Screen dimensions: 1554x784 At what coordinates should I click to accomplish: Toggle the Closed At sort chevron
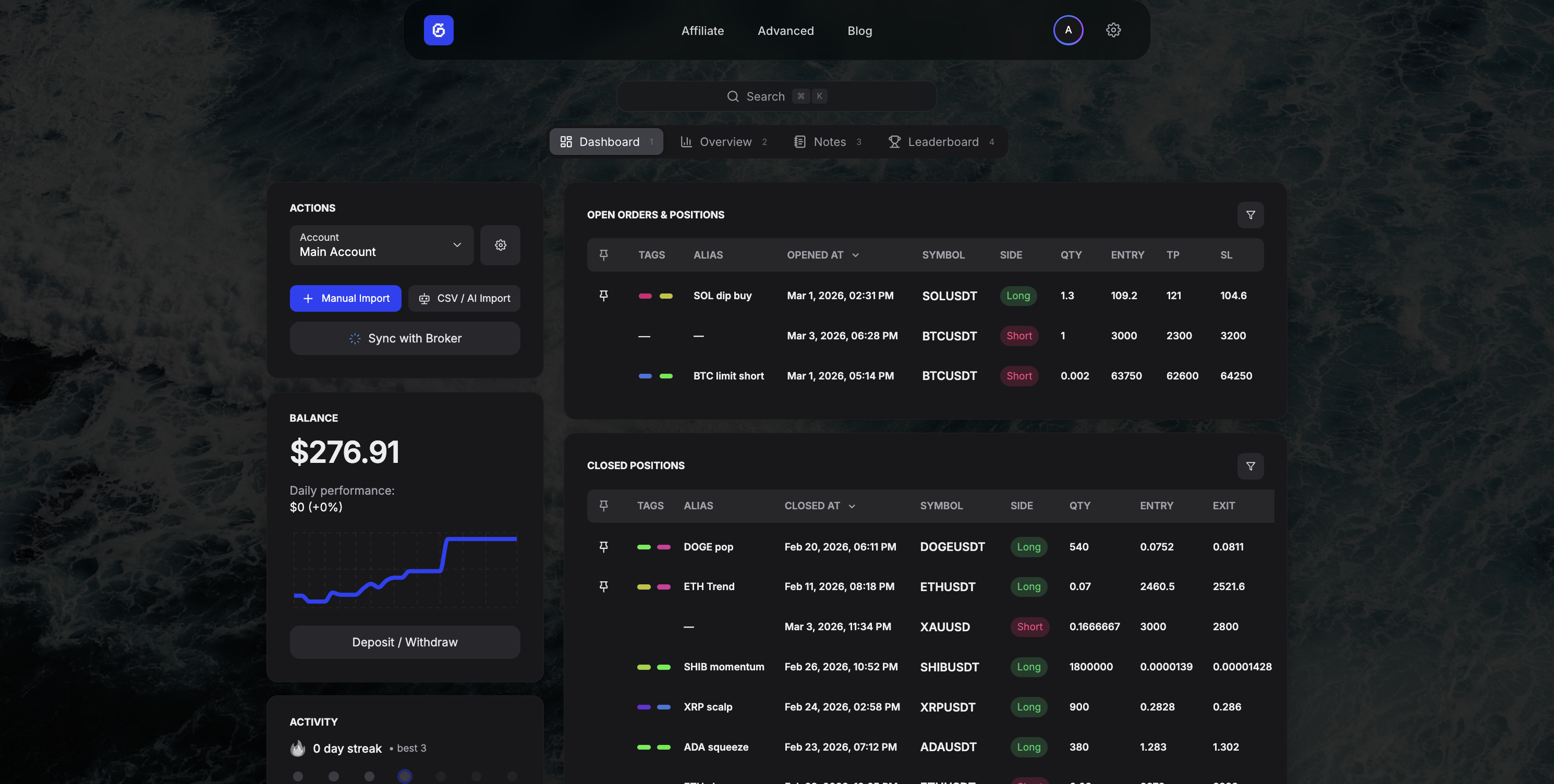coord(853,506)
